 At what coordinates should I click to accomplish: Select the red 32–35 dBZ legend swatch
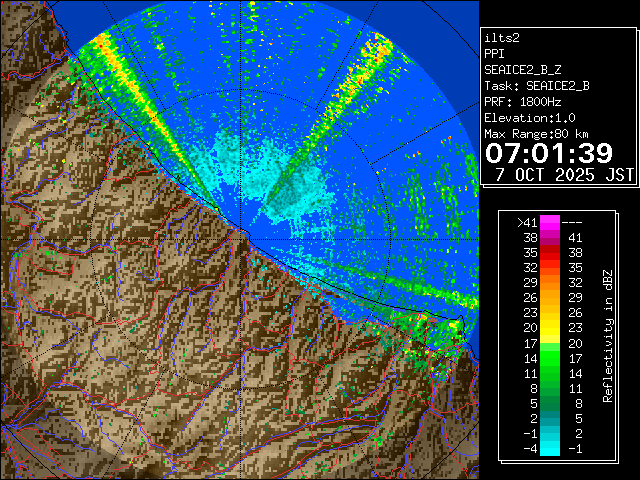(550, 268)
